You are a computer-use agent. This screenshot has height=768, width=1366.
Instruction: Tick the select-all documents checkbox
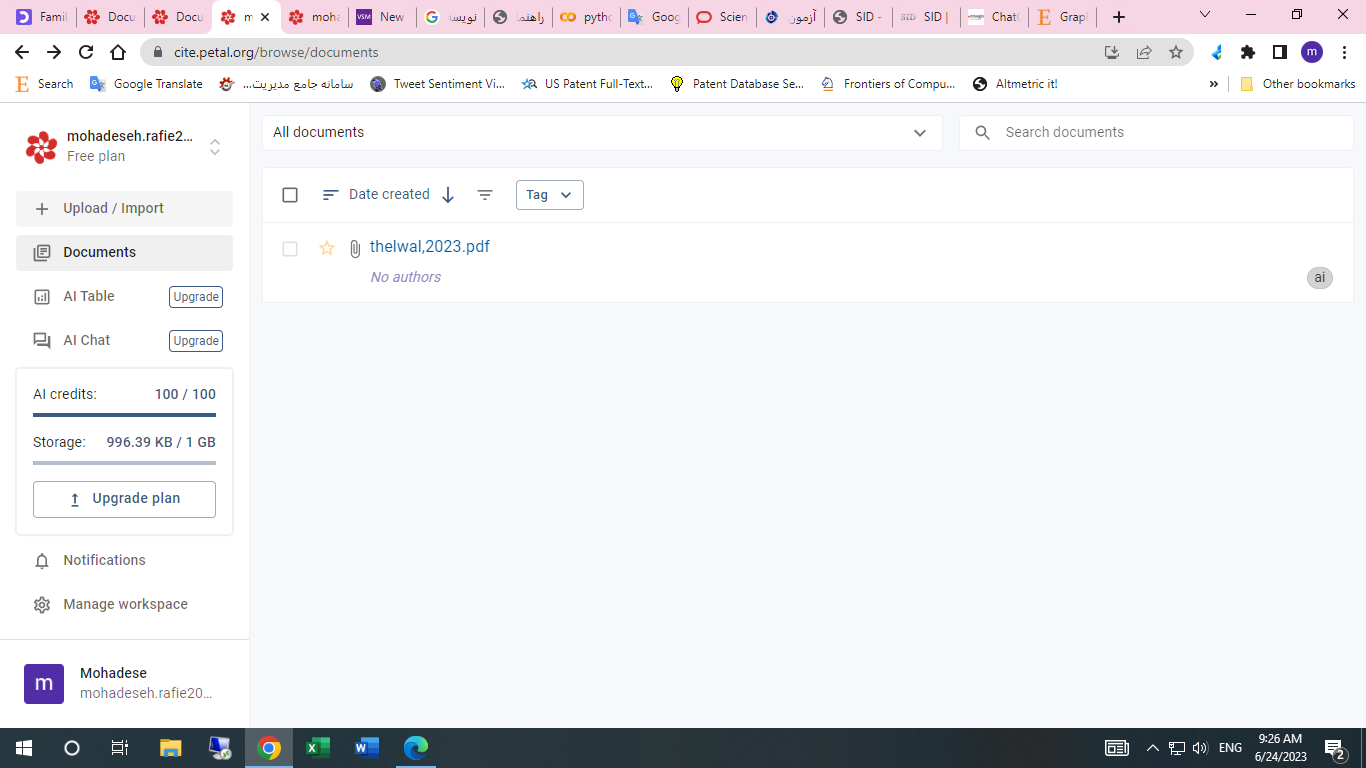point(290,195)
